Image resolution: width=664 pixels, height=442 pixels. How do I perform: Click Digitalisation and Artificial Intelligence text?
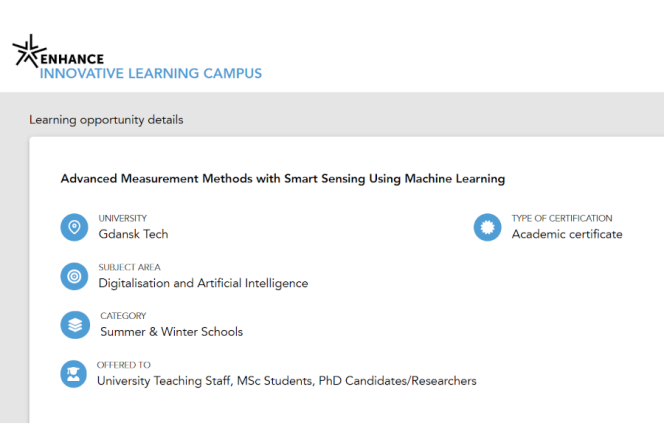(203, 283)
